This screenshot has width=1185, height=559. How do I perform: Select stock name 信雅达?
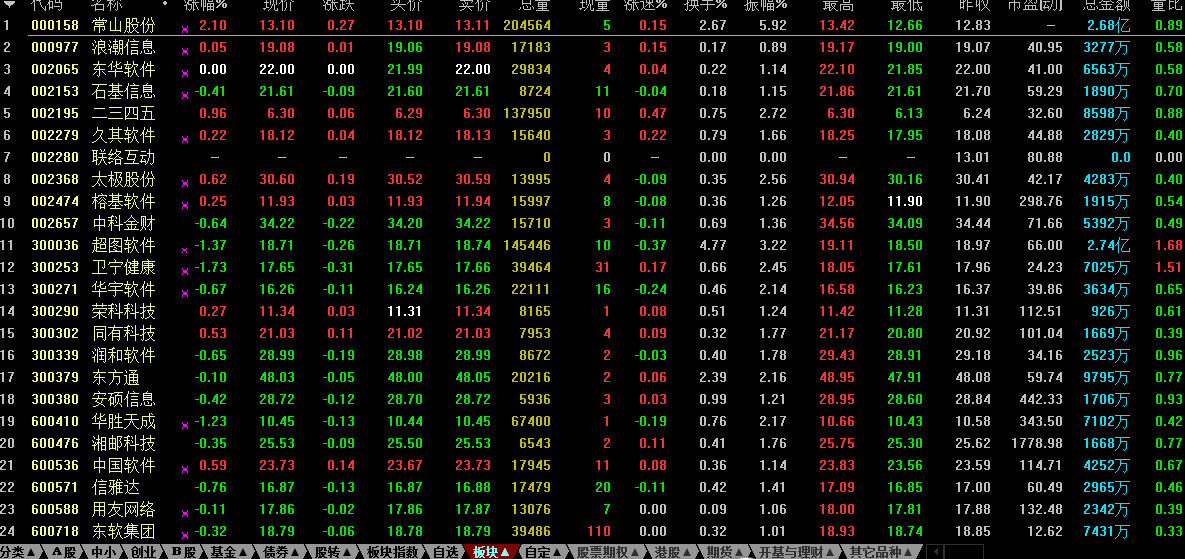[x=116, y=486]
